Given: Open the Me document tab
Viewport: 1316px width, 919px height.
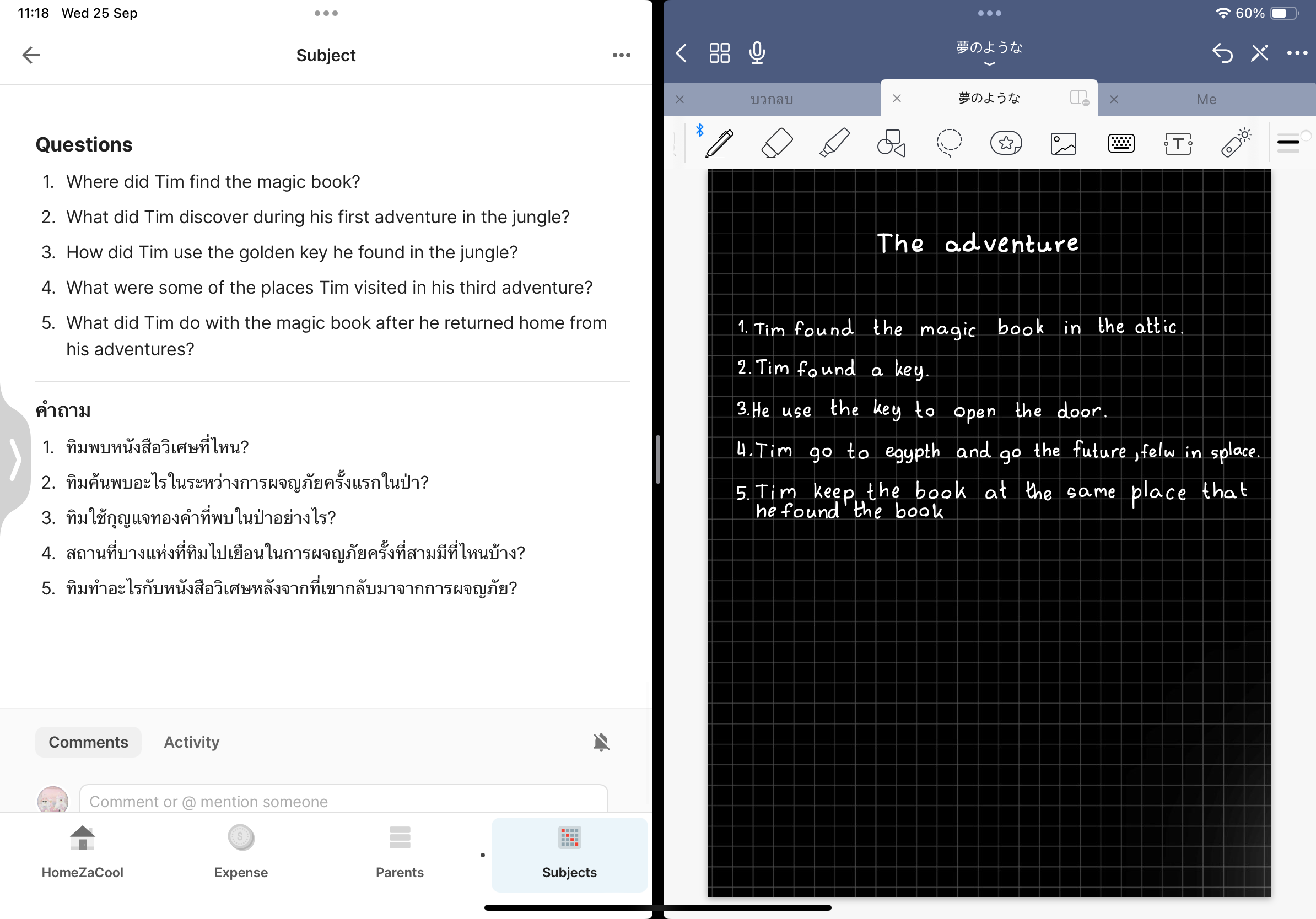Looking at the screenshot, I should point(1206,99).
